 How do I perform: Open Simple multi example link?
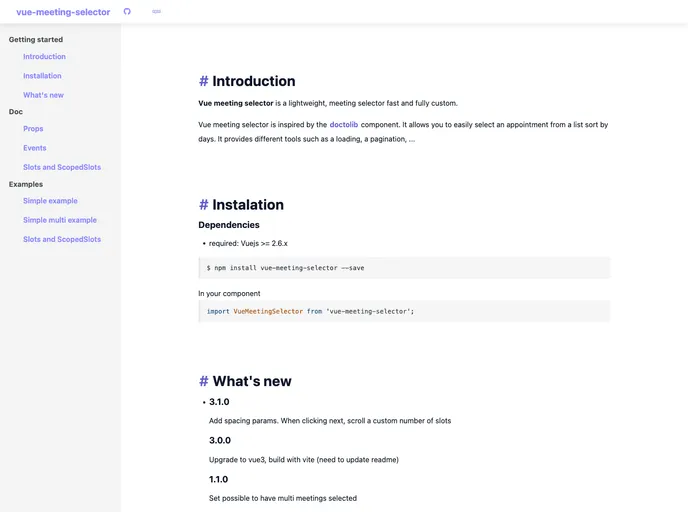point(60,220)
